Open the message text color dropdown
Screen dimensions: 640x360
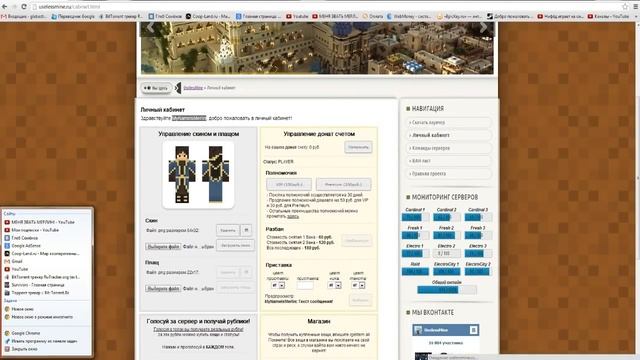358,285
